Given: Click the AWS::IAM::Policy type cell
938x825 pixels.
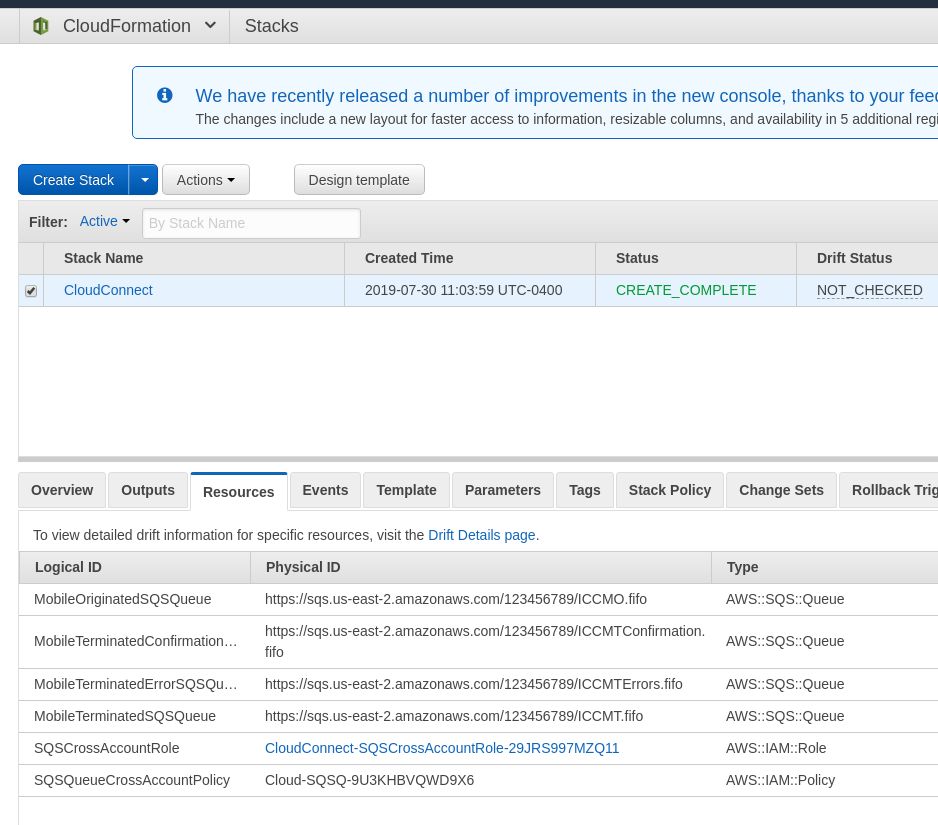Looking at the screenshot, I should click(780, 780).
